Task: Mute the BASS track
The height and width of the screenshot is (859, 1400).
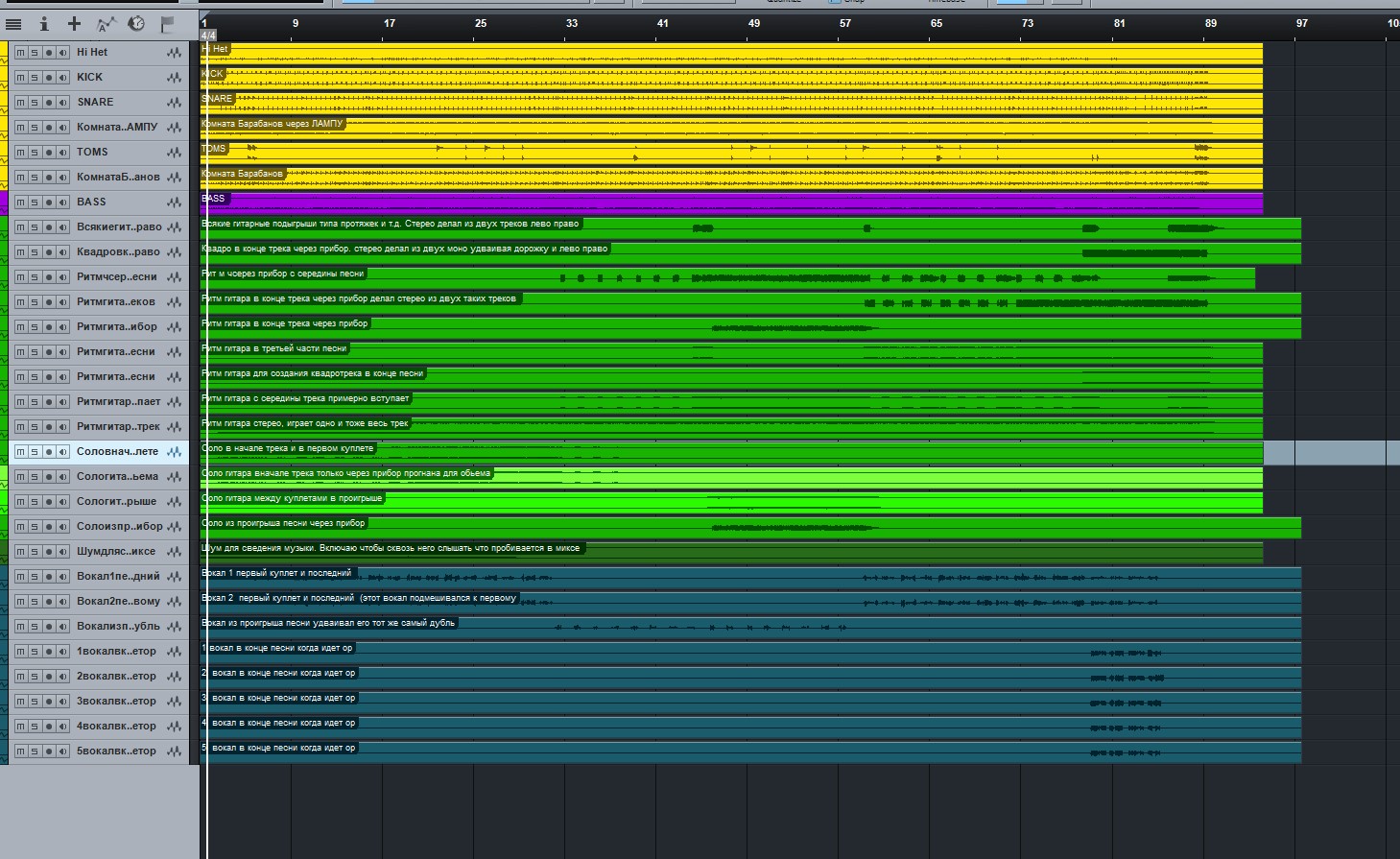Action: [x=20, y=203]
